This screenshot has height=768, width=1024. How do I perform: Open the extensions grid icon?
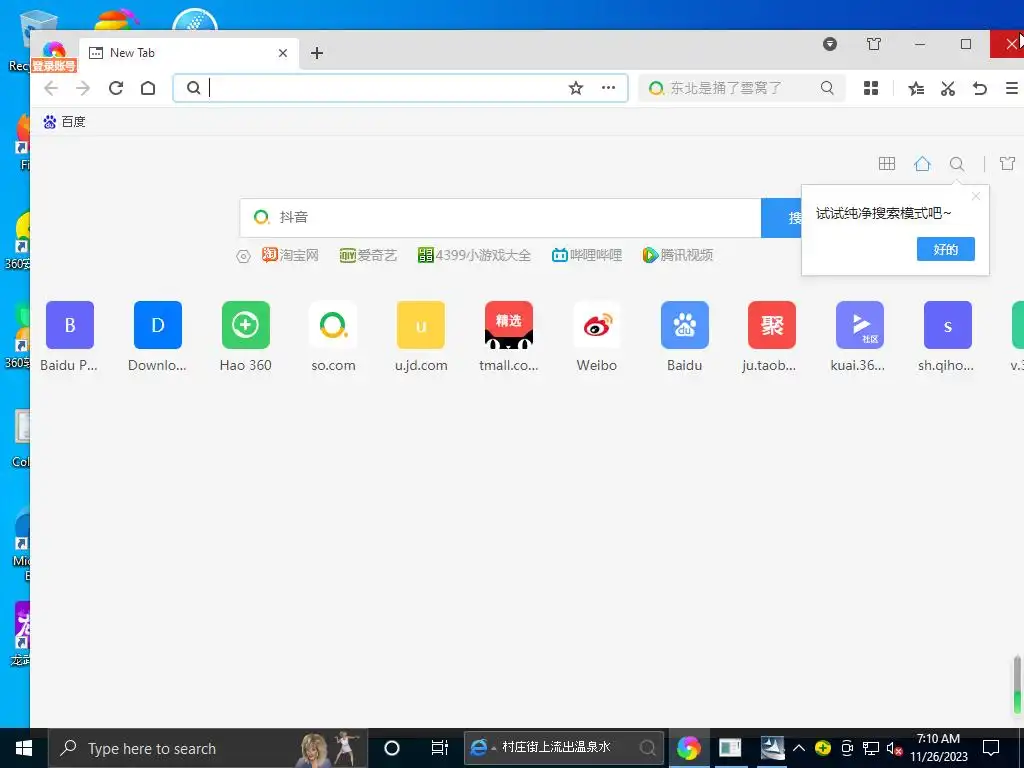tap(871, 88)
